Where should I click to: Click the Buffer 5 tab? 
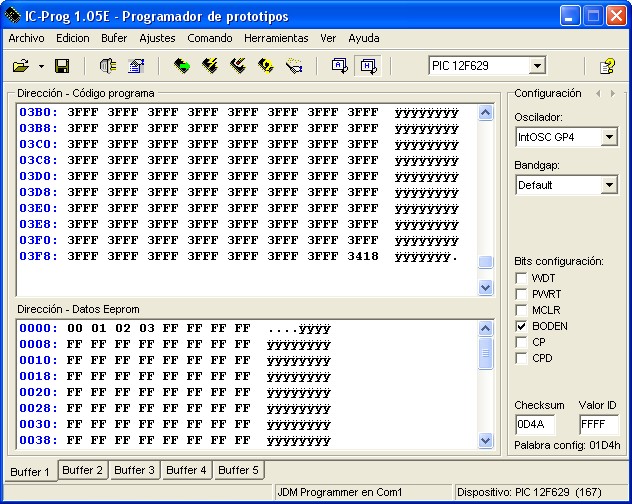pos(238,470)
